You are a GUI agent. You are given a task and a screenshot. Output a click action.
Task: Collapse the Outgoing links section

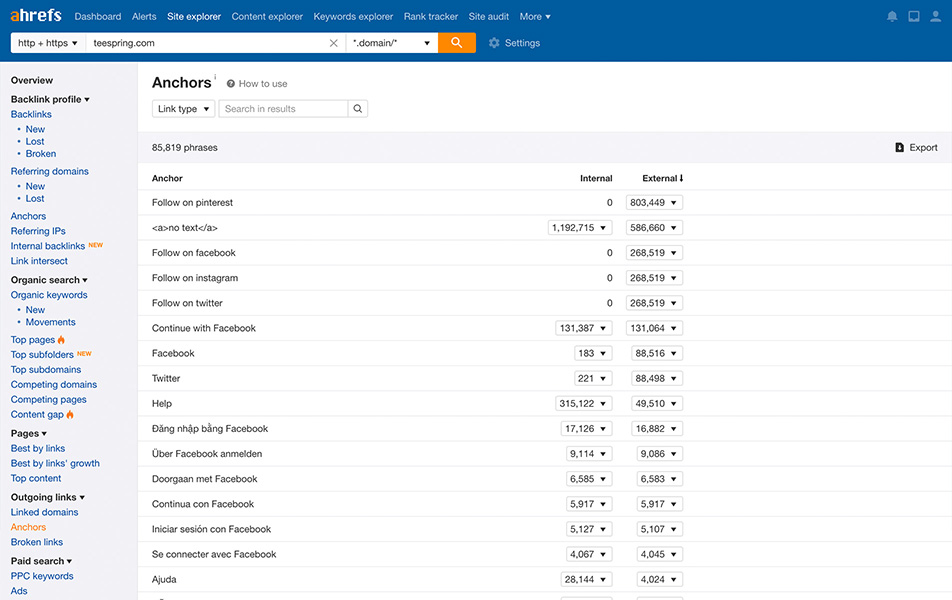point(48,497)
